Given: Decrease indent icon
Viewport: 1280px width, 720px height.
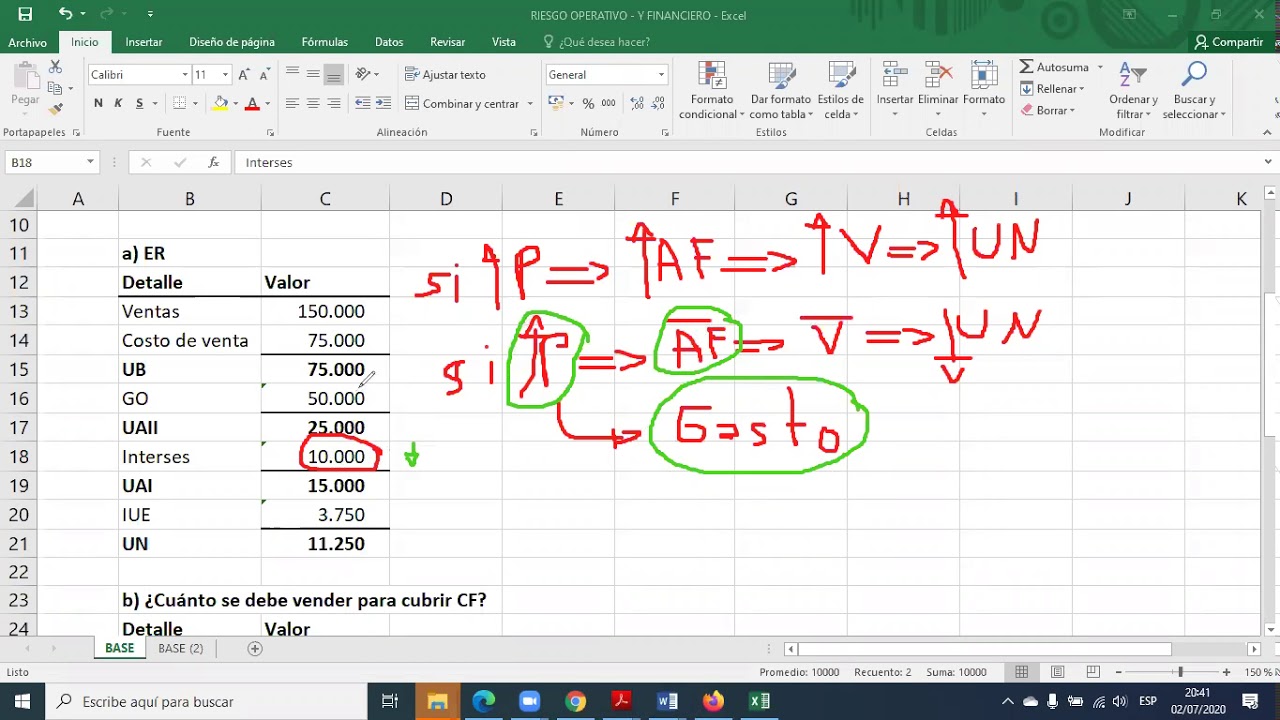Looking at the screenshot, I should click(363, 103).
